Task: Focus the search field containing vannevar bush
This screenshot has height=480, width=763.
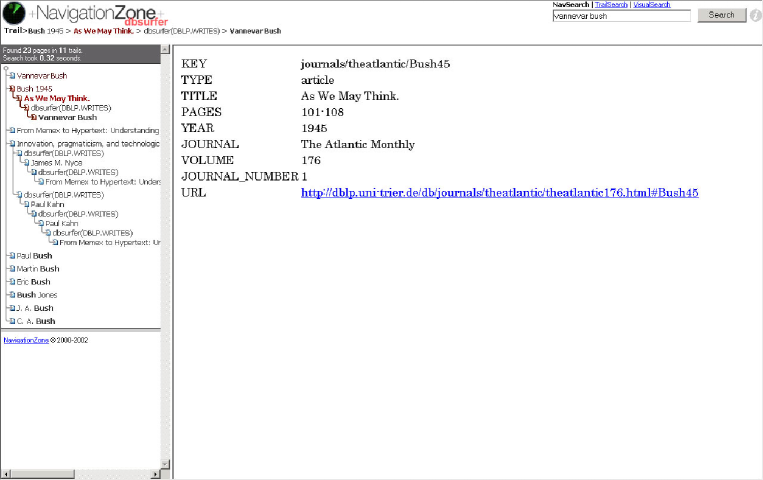Action: tap(622, 16)
